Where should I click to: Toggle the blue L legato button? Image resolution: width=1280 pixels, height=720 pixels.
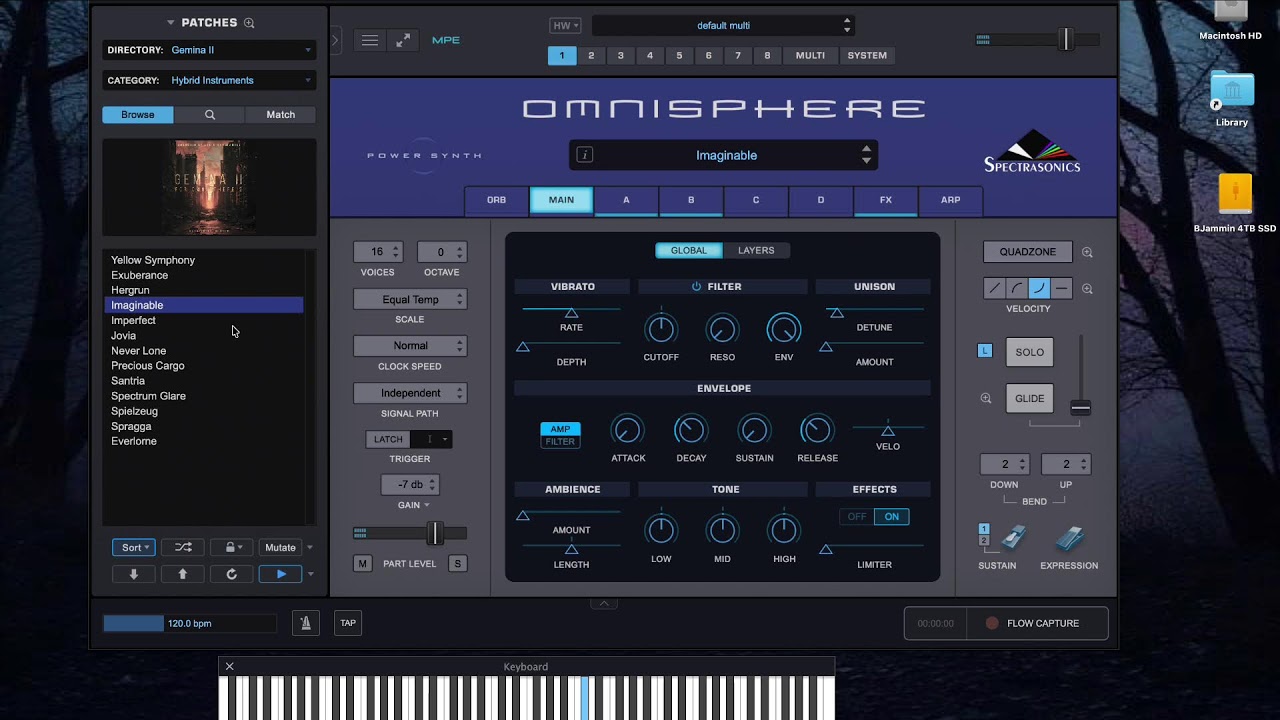point(985,351)
